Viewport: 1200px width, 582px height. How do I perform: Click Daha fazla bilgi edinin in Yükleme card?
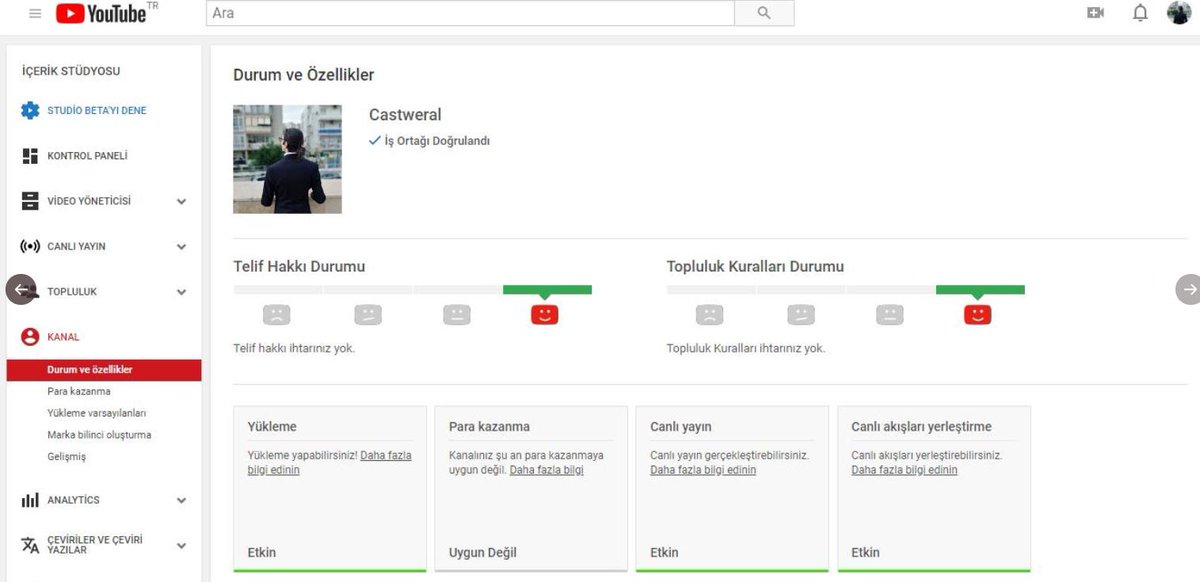click(x=329, y=463)
